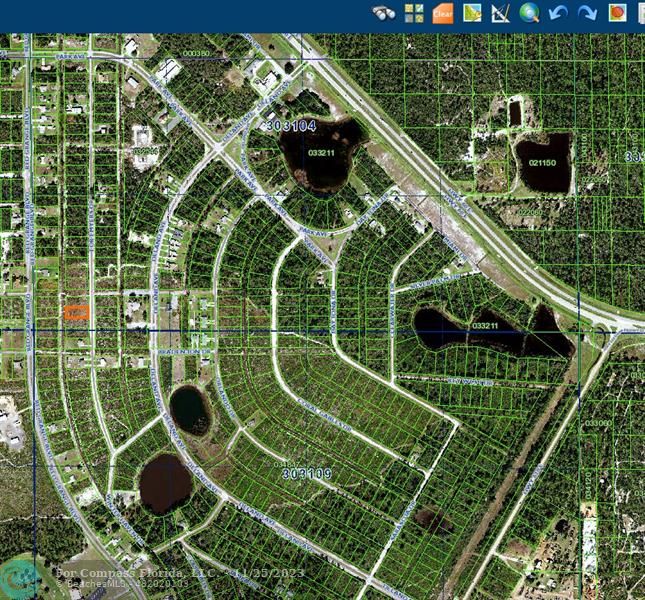Select the 033211 label on the northern lake
Viewport: 645px width, 600px height.
321,153
